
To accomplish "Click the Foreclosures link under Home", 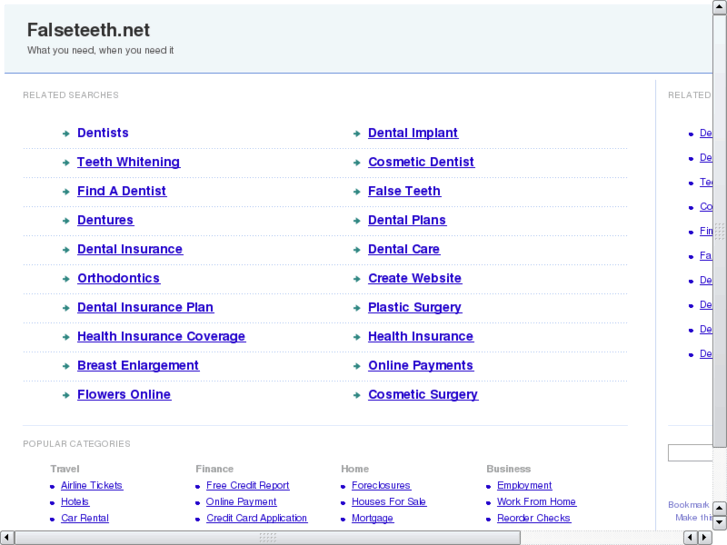I will point(381,486).
